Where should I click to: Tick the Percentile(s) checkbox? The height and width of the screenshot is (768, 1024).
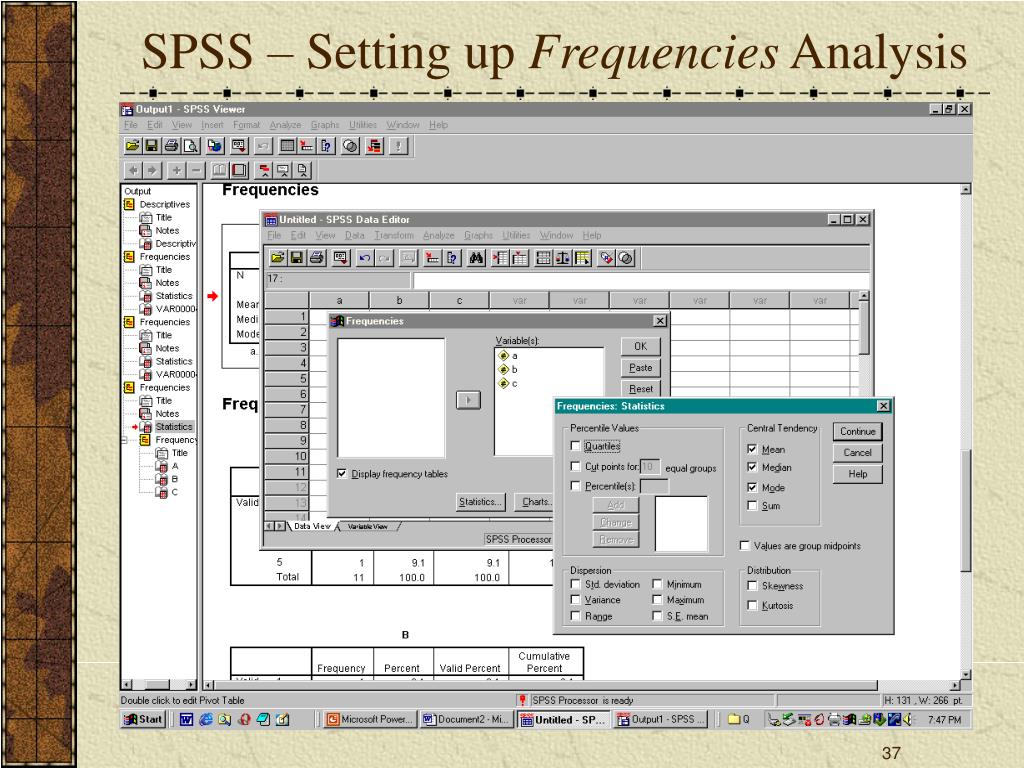(x=575, y=486)
